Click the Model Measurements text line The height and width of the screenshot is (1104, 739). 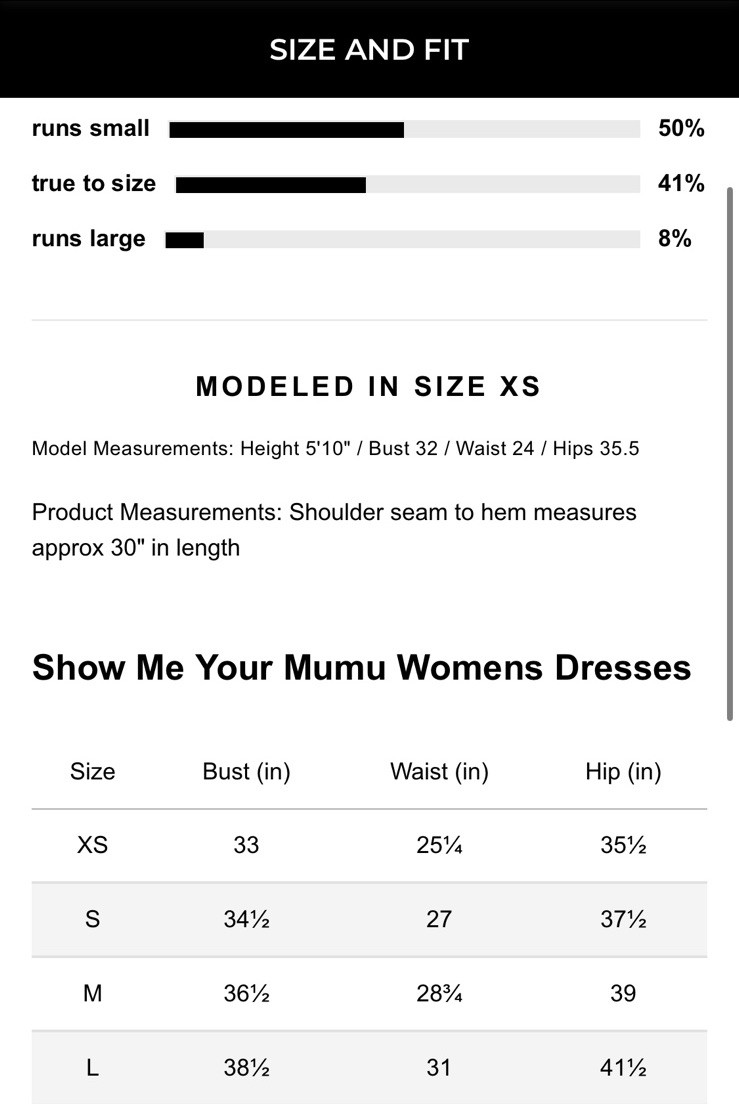tap(335, 448)
